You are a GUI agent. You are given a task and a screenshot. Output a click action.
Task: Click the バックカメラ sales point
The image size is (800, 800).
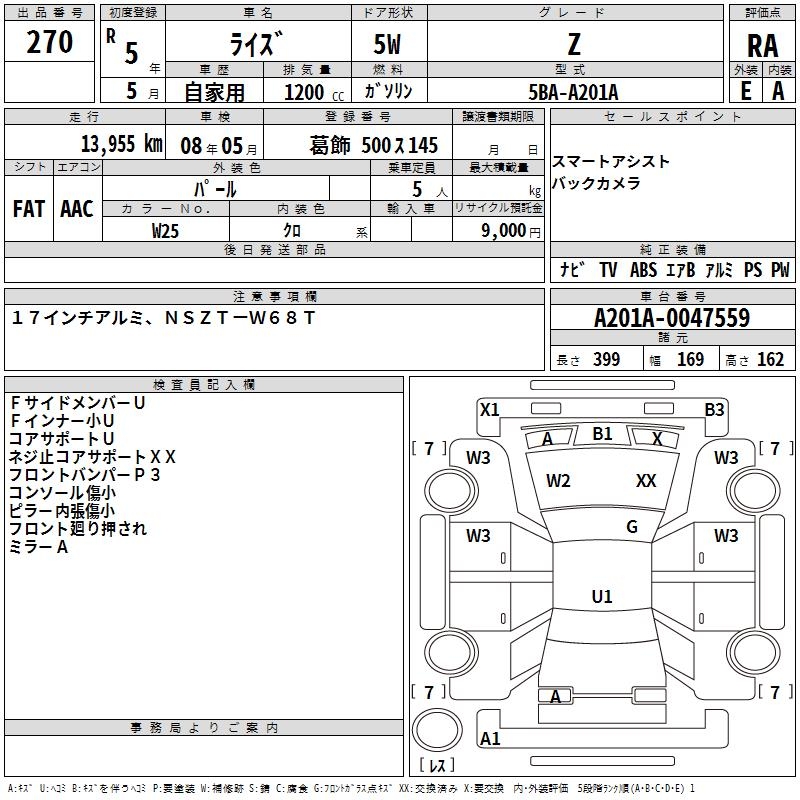click(596, 183)
